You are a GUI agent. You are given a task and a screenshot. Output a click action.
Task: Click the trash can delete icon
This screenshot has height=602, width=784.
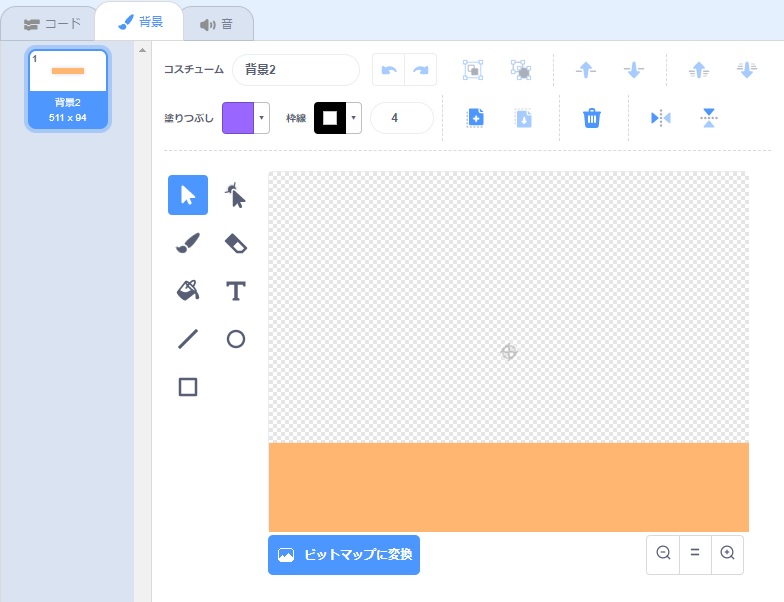(x=592, y=118)
